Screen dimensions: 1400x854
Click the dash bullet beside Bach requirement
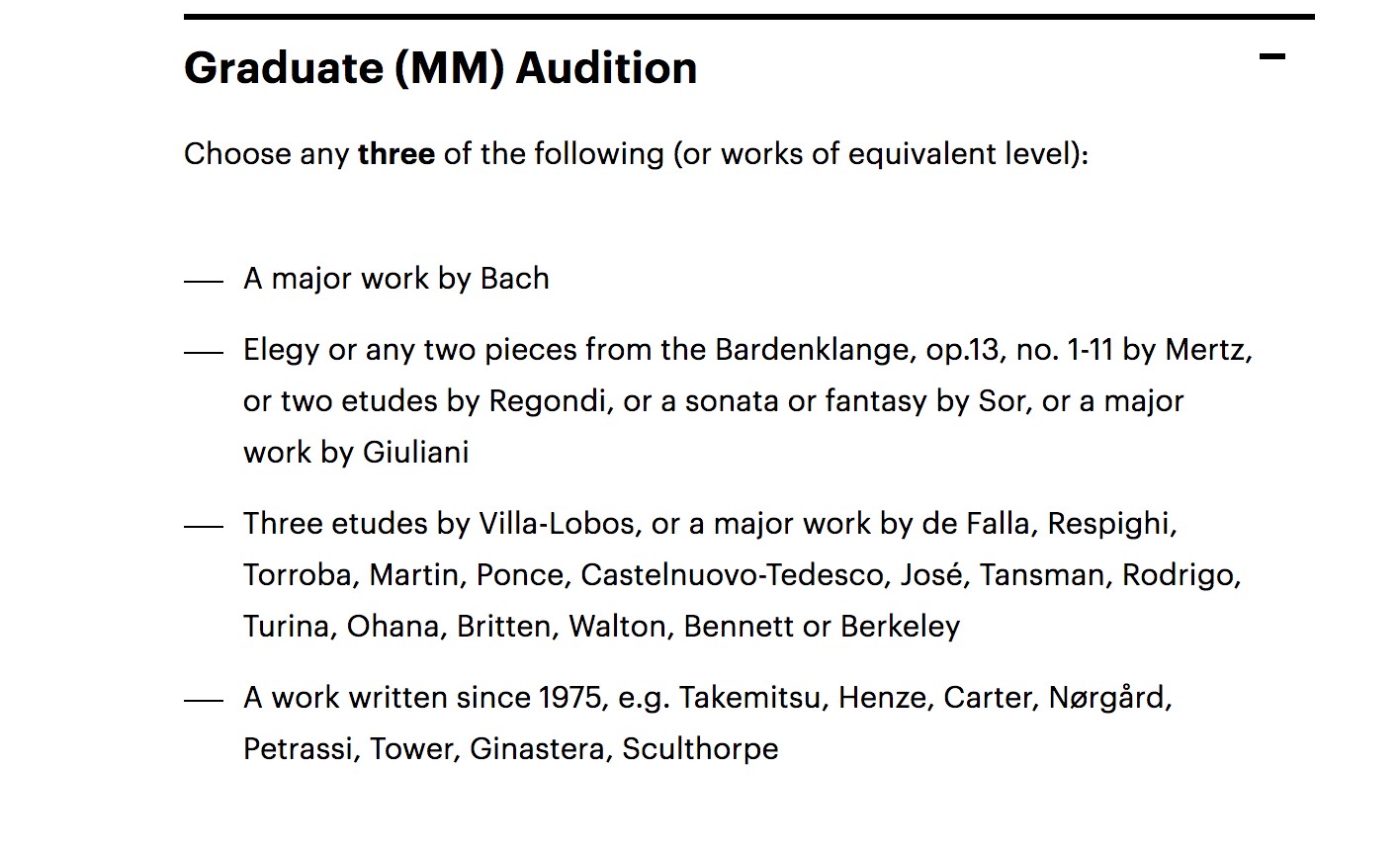202,280
